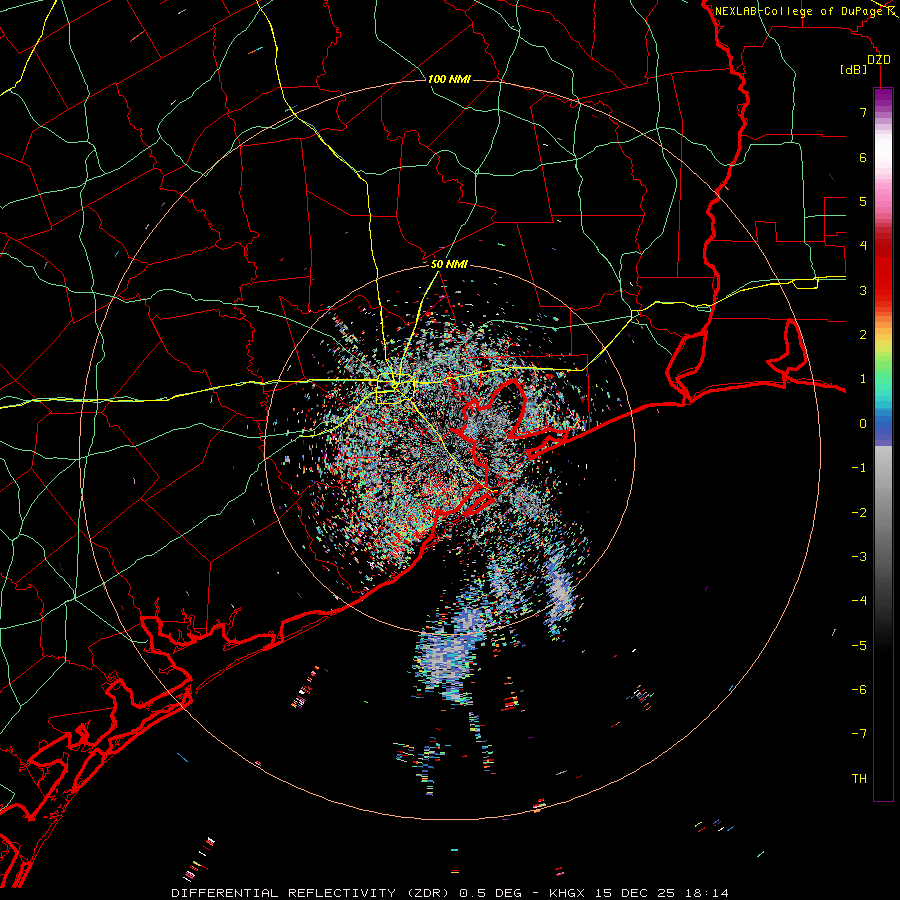Click the -2 dB scale label
This screenshot has height=900, width=900.
pos(859,512)
